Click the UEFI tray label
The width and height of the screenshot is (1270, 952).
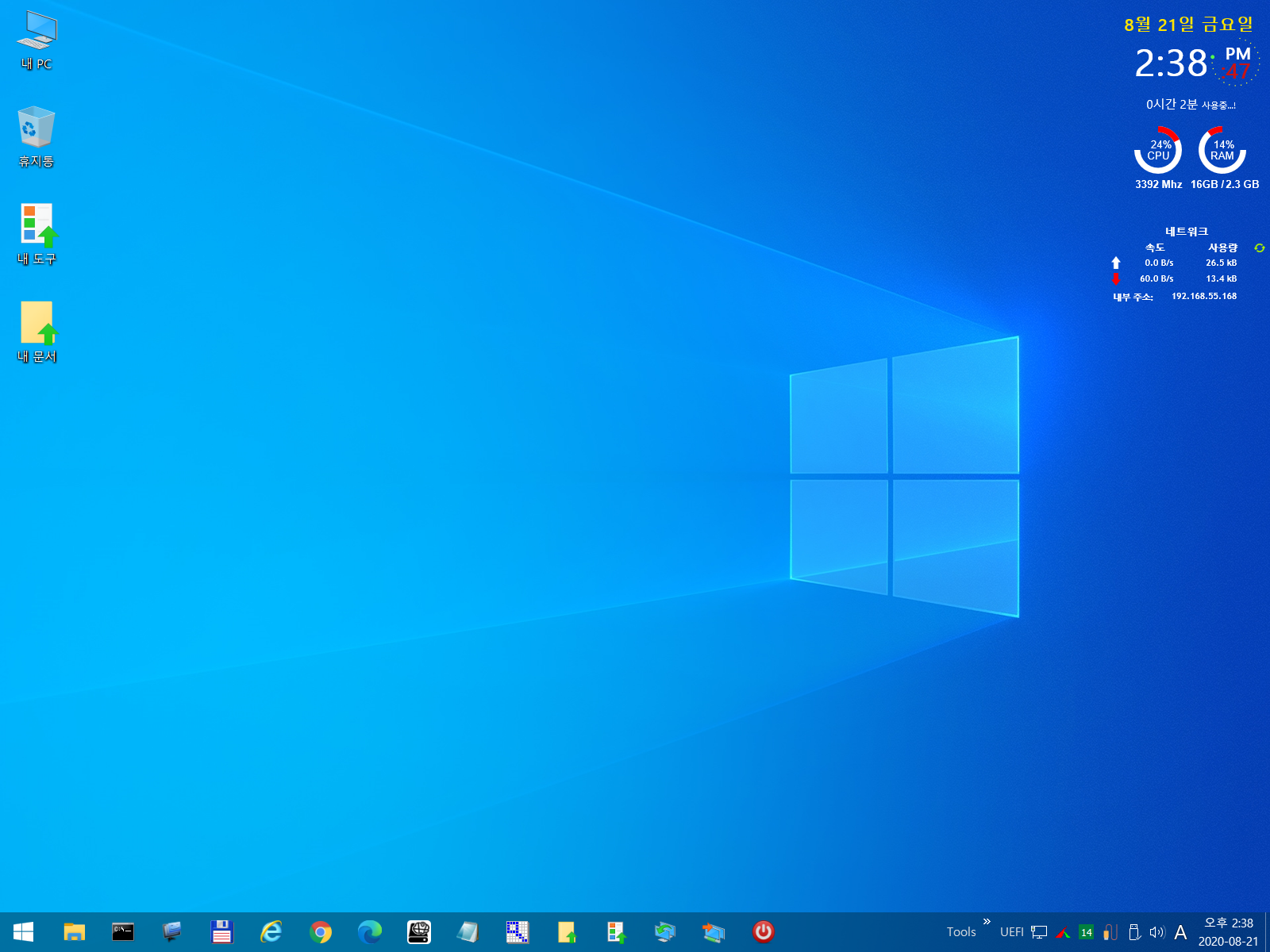pos(1011,932)
